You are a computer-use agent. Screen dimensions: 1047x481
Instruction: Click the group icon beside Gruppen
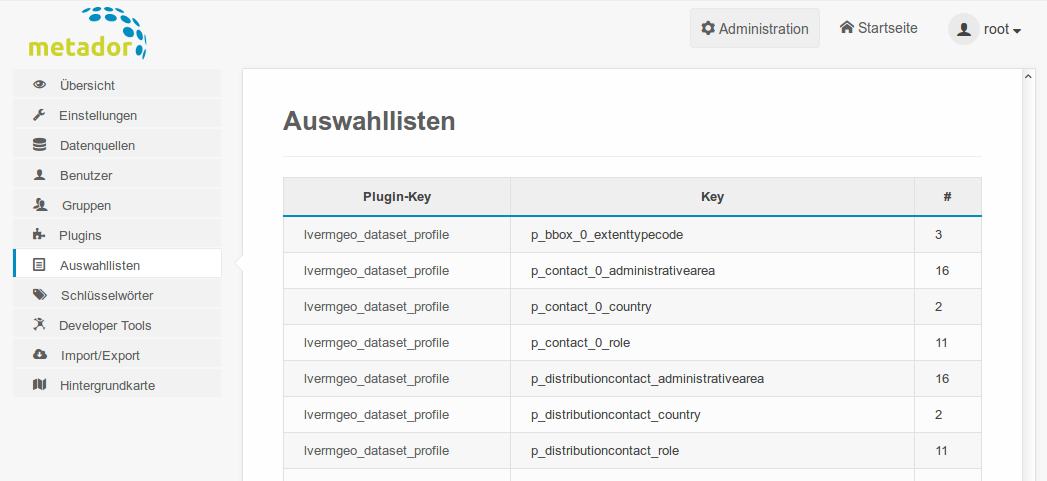pyautogui.click(x=39, y=205)
